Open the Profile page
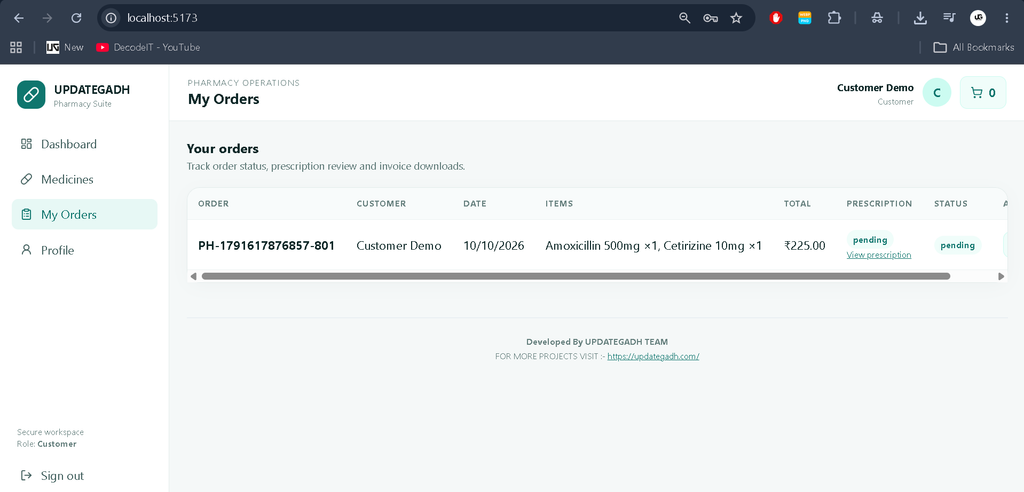Viewport: 1024px width, 492px height. [x=84, y=250]
